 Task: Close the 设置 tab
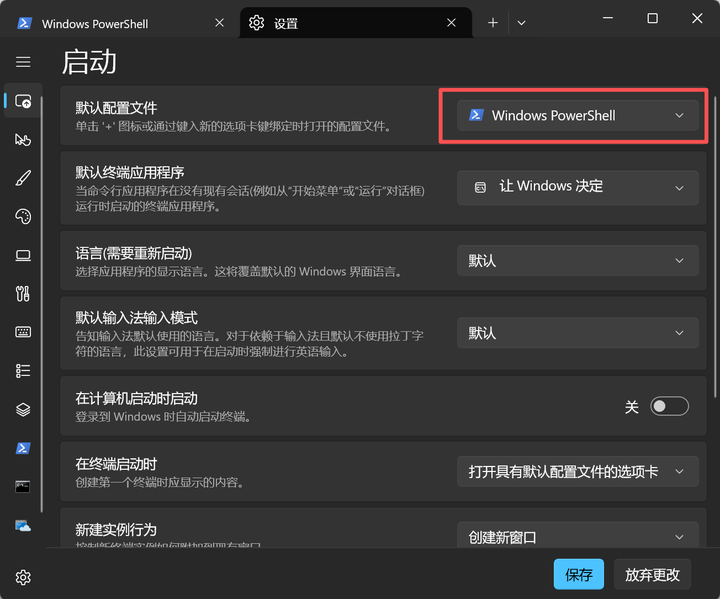(x=451, y=23)
